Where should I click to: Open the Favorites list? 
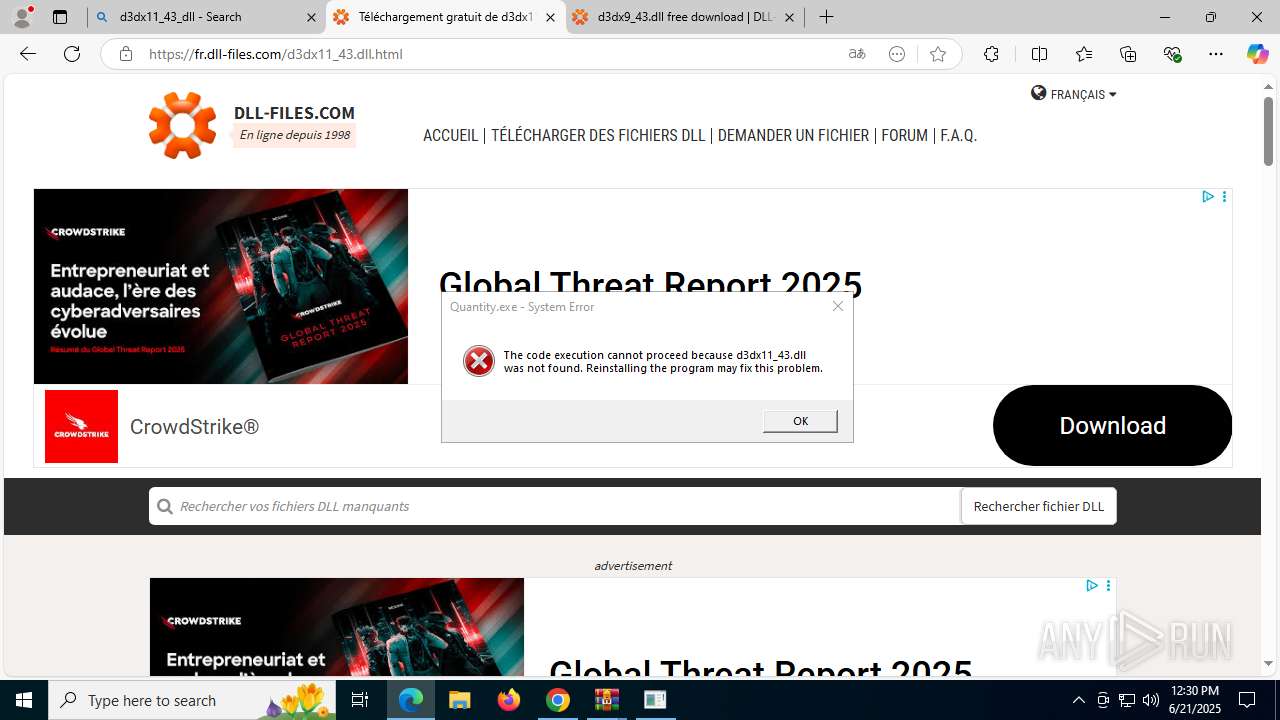pyautogui.click(x=1084, y=54)
